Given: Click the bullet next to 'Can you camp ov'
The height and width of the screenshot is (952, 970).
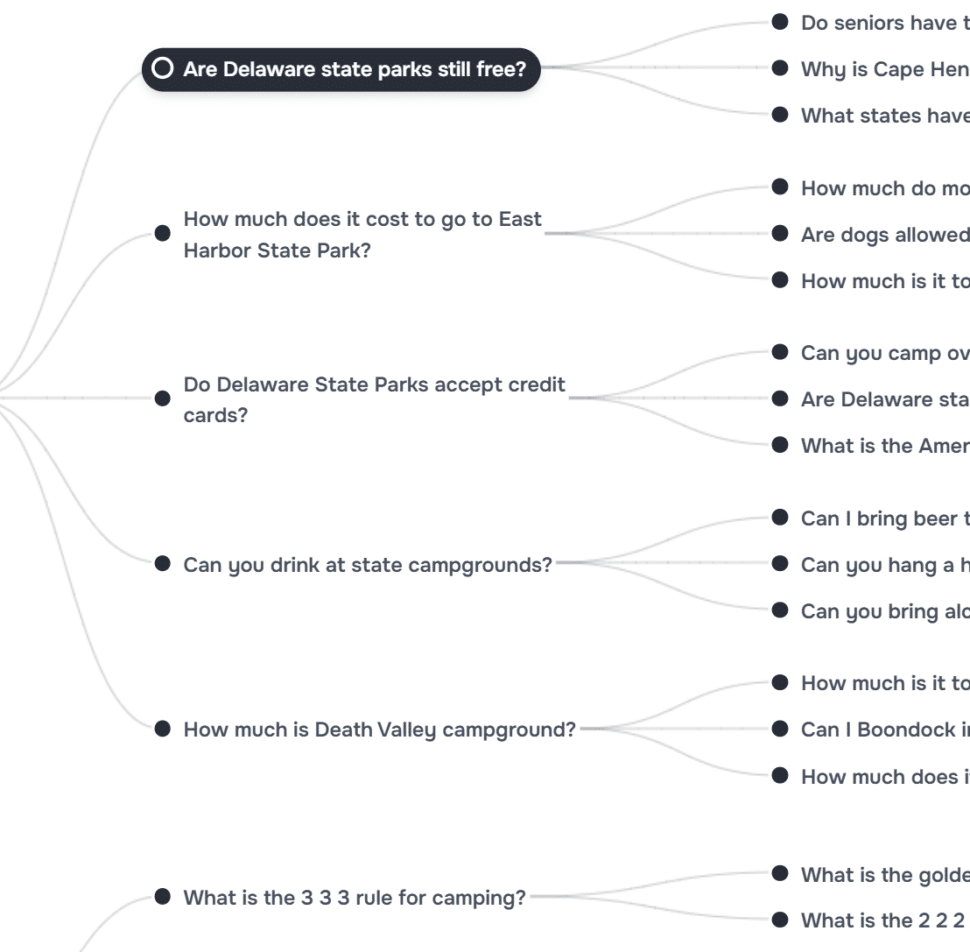Looking at the screenshot, I should (x=780, y=352).
